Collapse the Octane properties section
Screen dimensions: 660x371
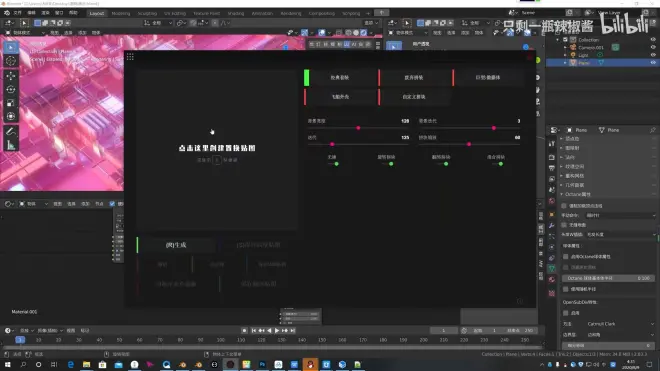(x=562, y=194)
